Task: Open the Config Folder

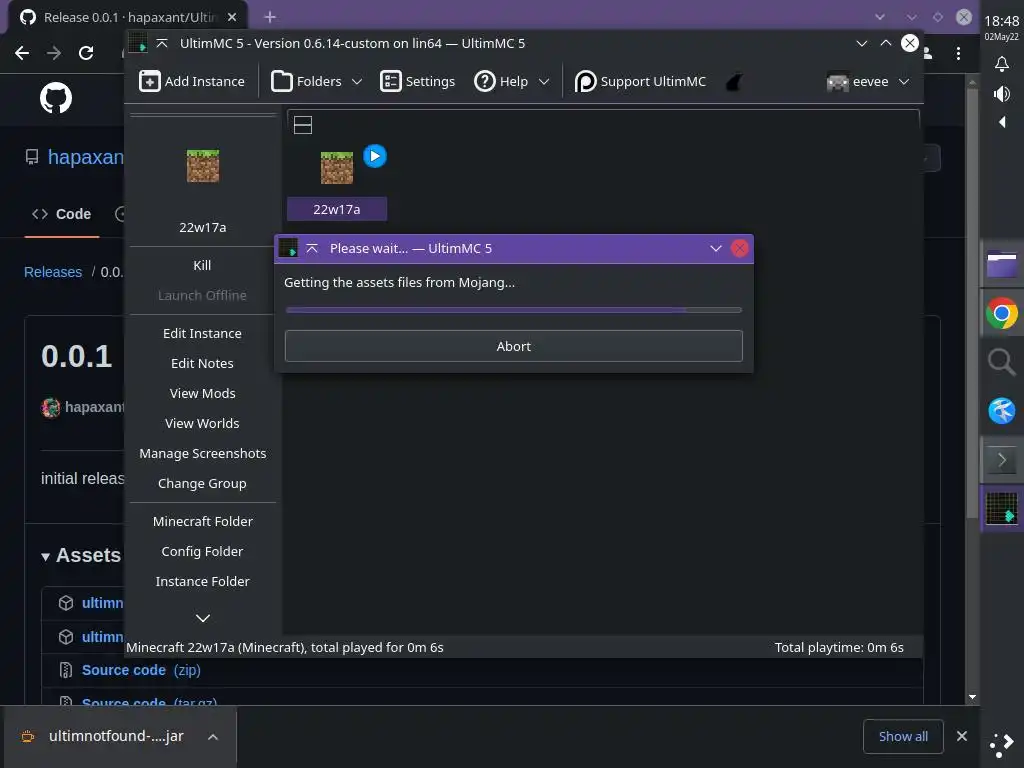Action: pyautogui.click(x=202, y=551)
